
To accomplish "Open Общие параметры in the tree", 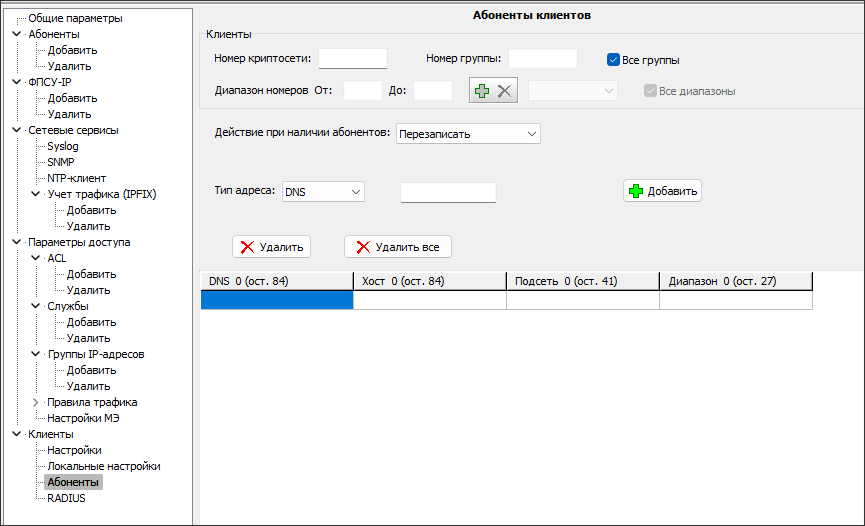I will pos(75,18).
